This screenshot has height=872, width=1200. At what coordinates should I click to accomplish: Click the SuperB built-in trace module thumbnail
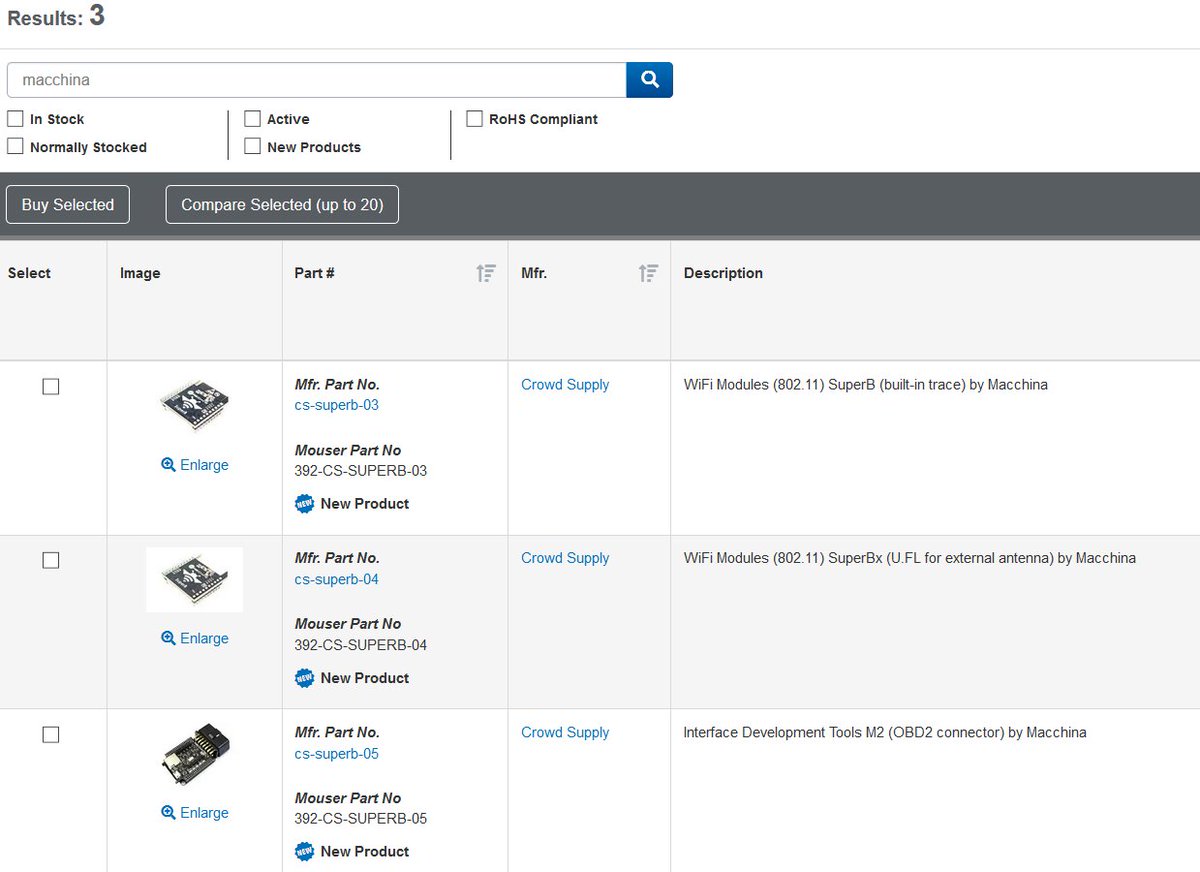point(195,407)
